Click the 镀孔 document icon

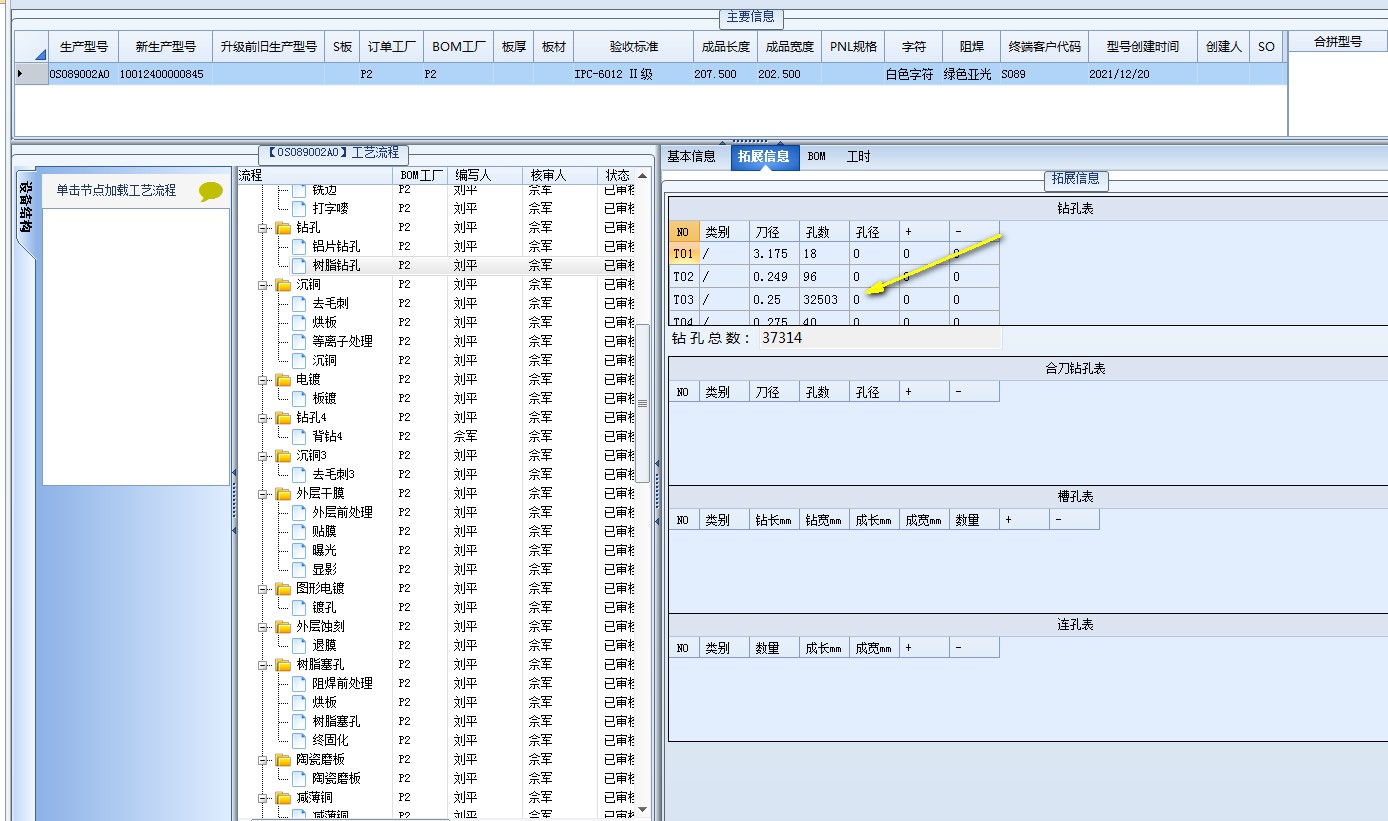(299, 608)
